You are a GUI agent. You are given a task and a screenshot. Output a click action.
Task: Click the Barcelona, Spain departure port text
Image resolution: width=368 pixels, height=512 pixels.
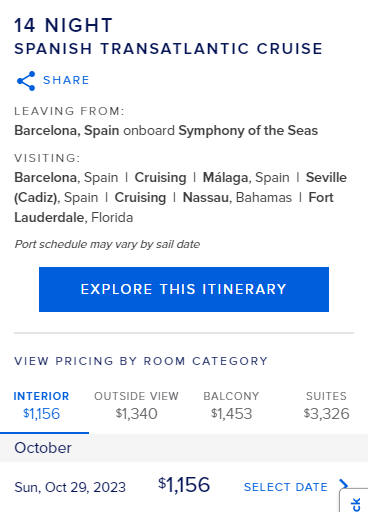point(67,130)
